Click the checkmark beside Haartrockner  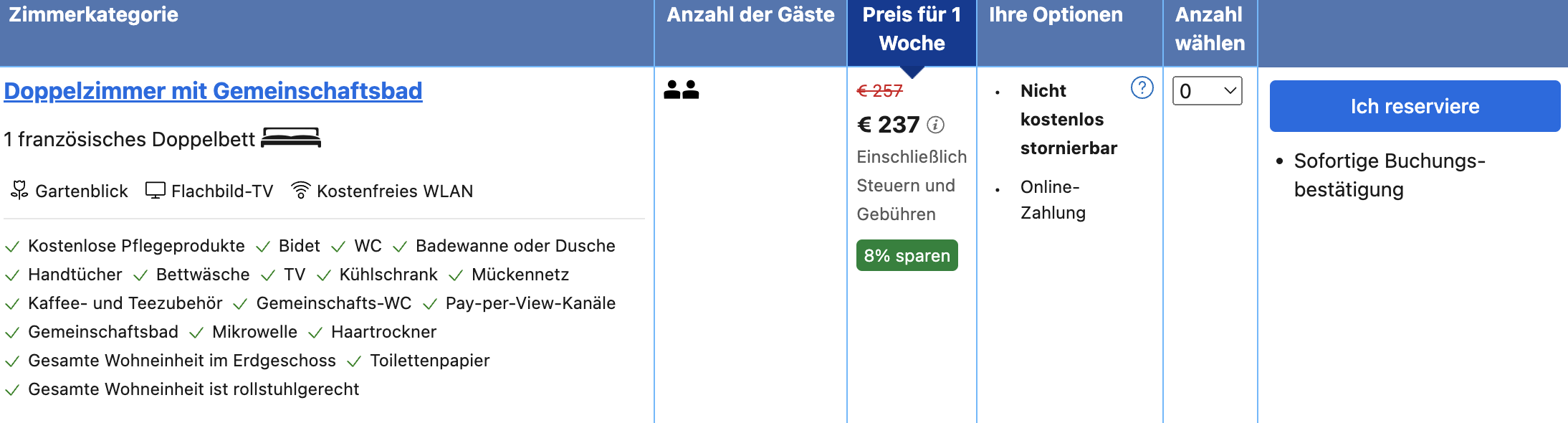(315, 333)
